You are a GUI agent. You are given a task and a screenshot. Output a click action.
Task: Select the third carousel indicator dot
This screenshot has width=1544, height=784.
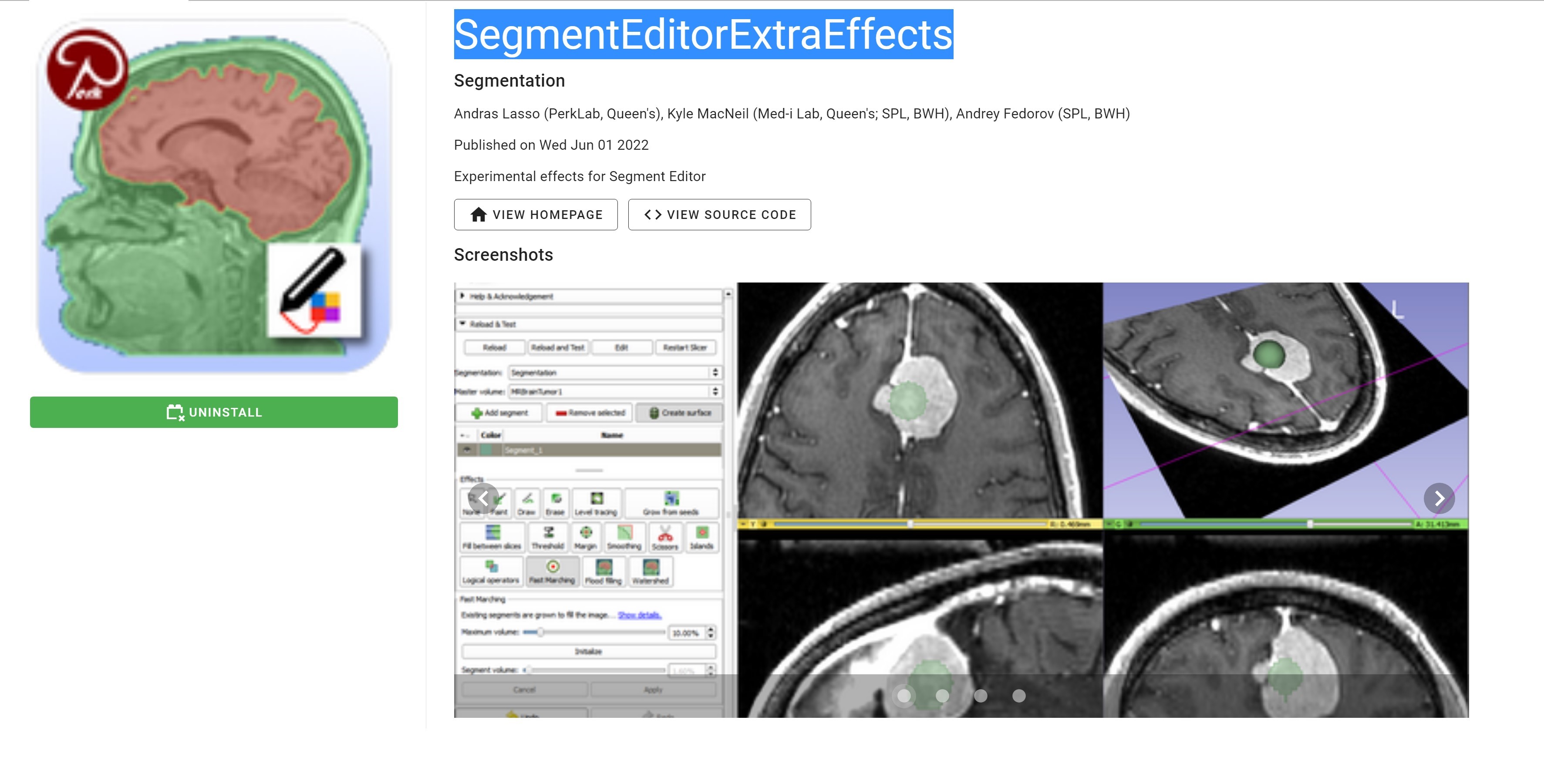pyautogui.click(x=981, y=695)
